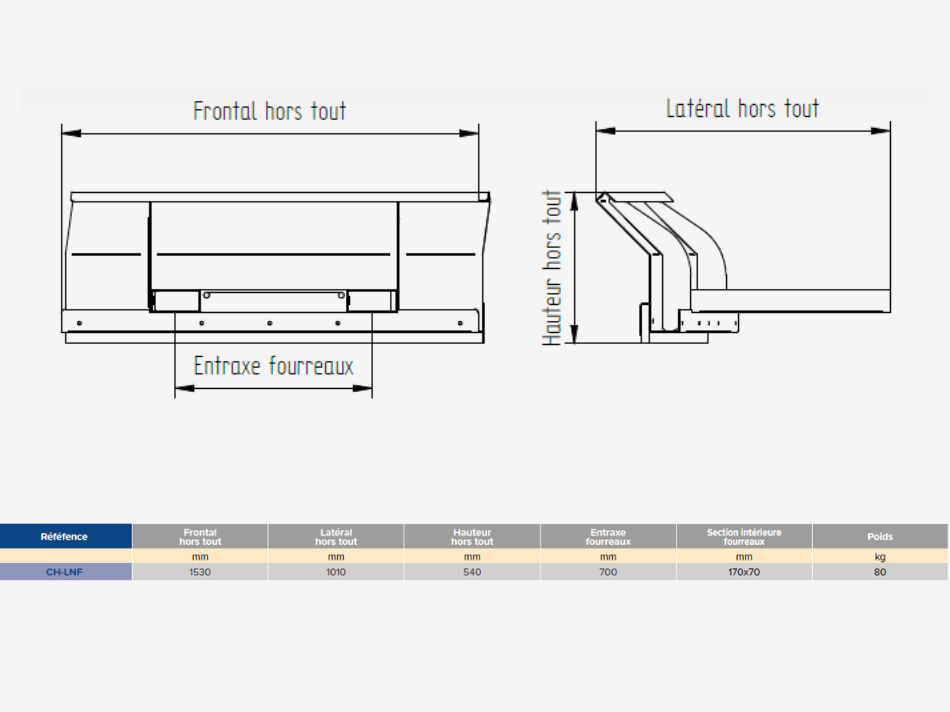Select the 700 entraxe value cell
This screenshot has height=712, width=950.
coord(608,572)
